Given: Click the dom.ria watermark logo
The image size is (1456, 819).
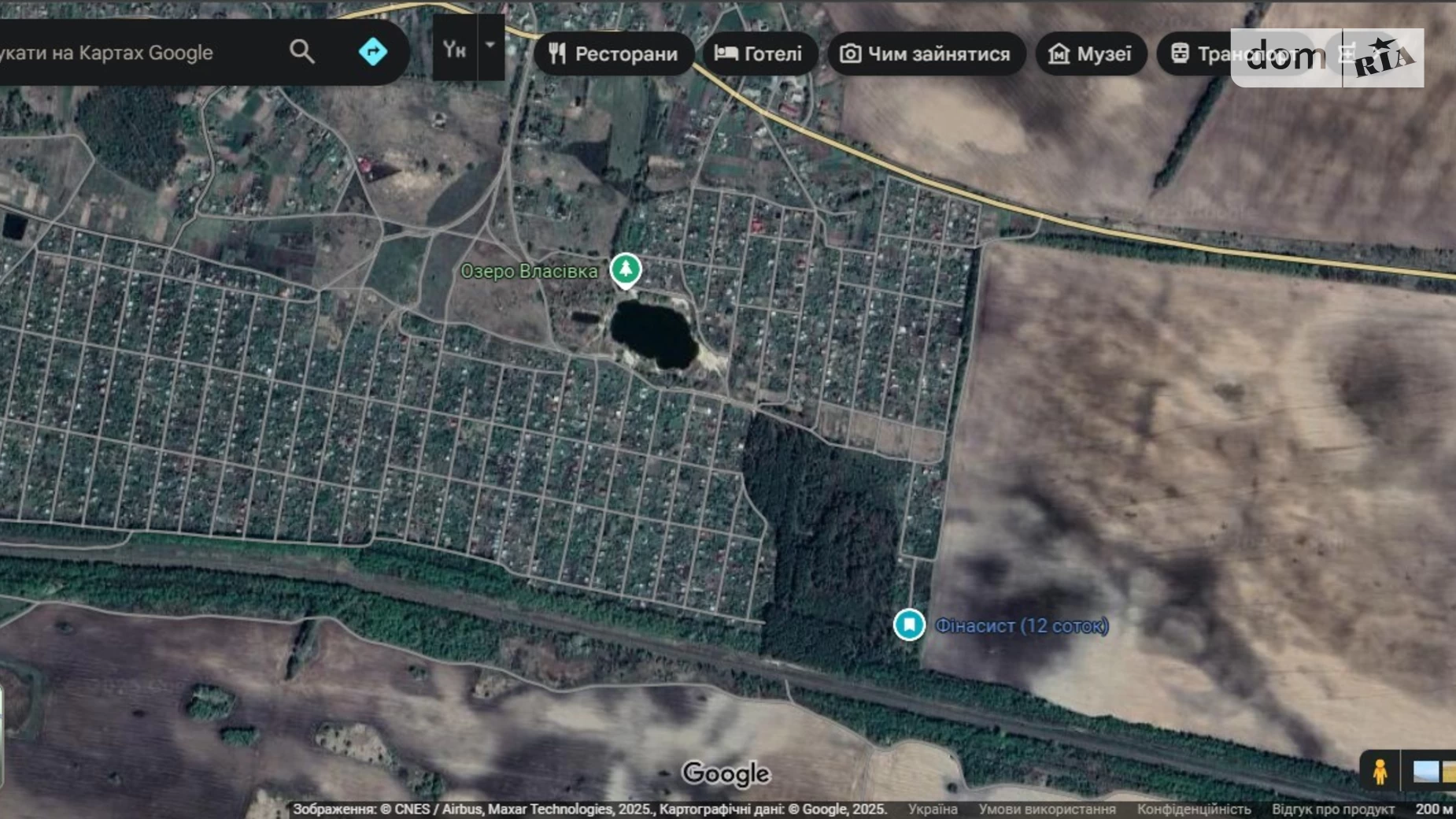Looking at the screenshot, I should (x=1327, y=57).
